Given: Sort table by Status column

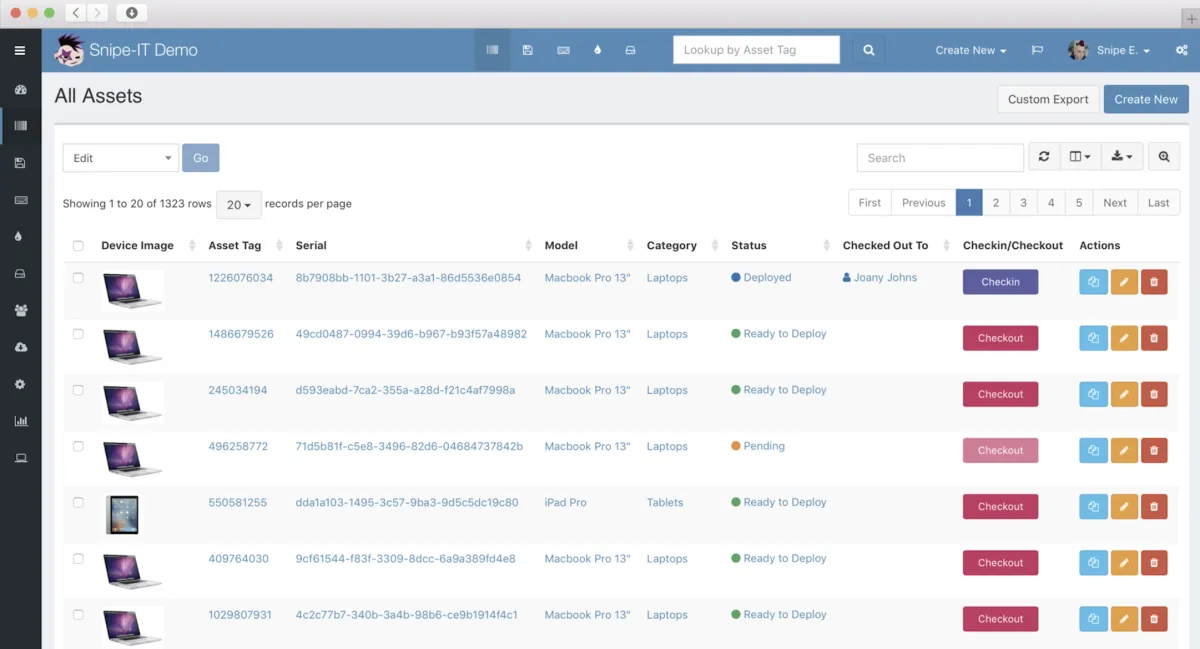Looking at the screenshot, I should (748, 246).
